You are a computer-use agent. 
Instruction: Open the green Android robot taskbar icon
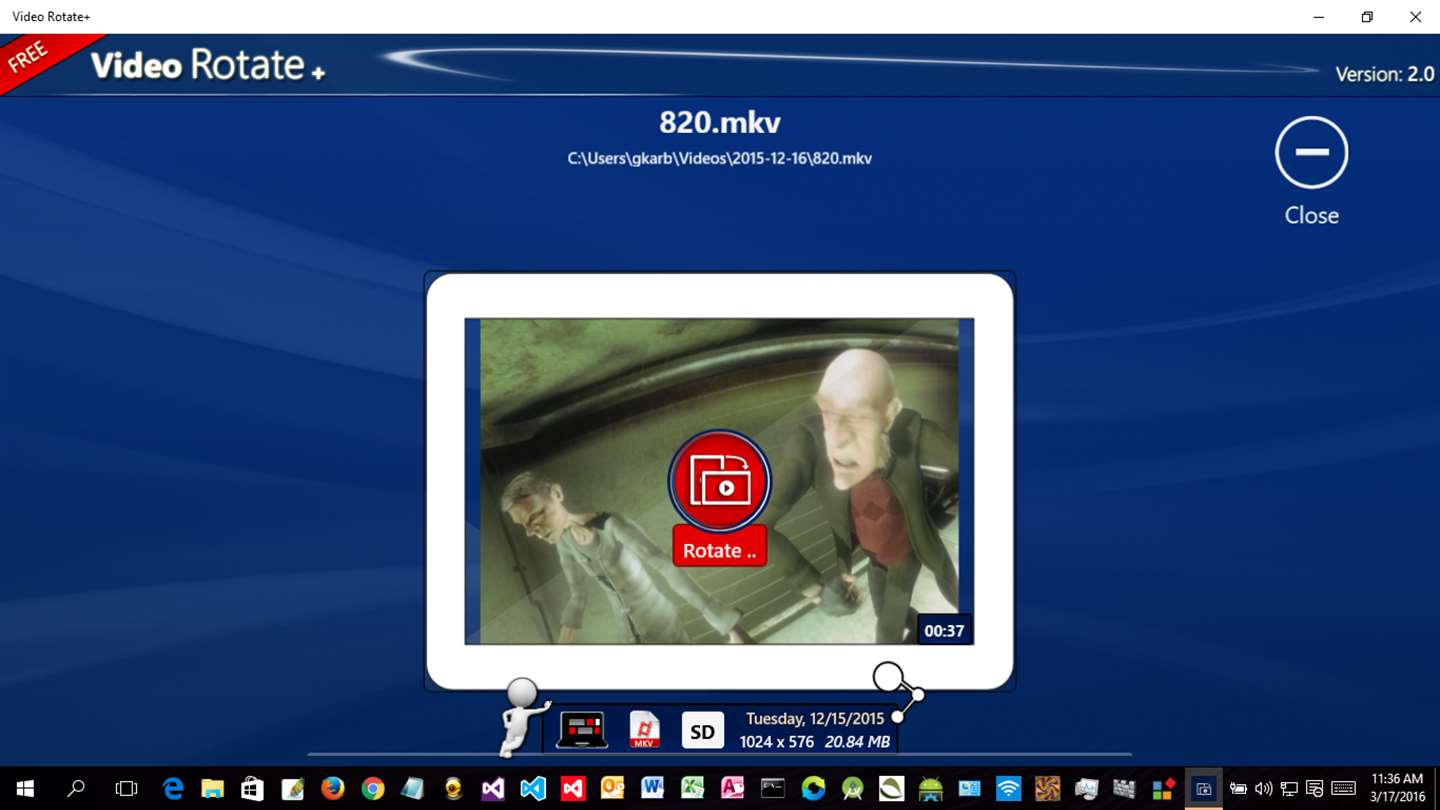(931, 789)
